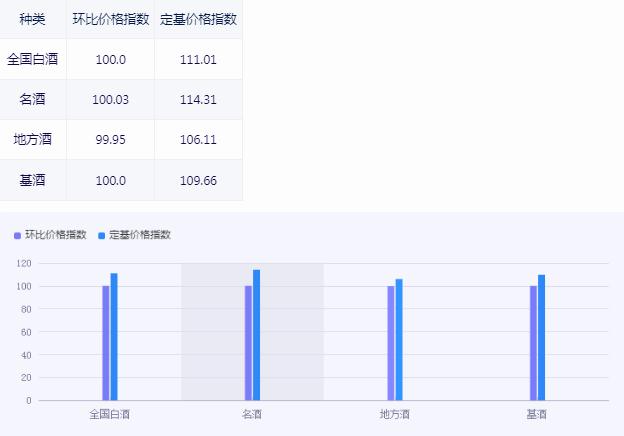Select the blue 定基 bar for 名酒
This screenshot has width=624, height=436.
[257, 335]
